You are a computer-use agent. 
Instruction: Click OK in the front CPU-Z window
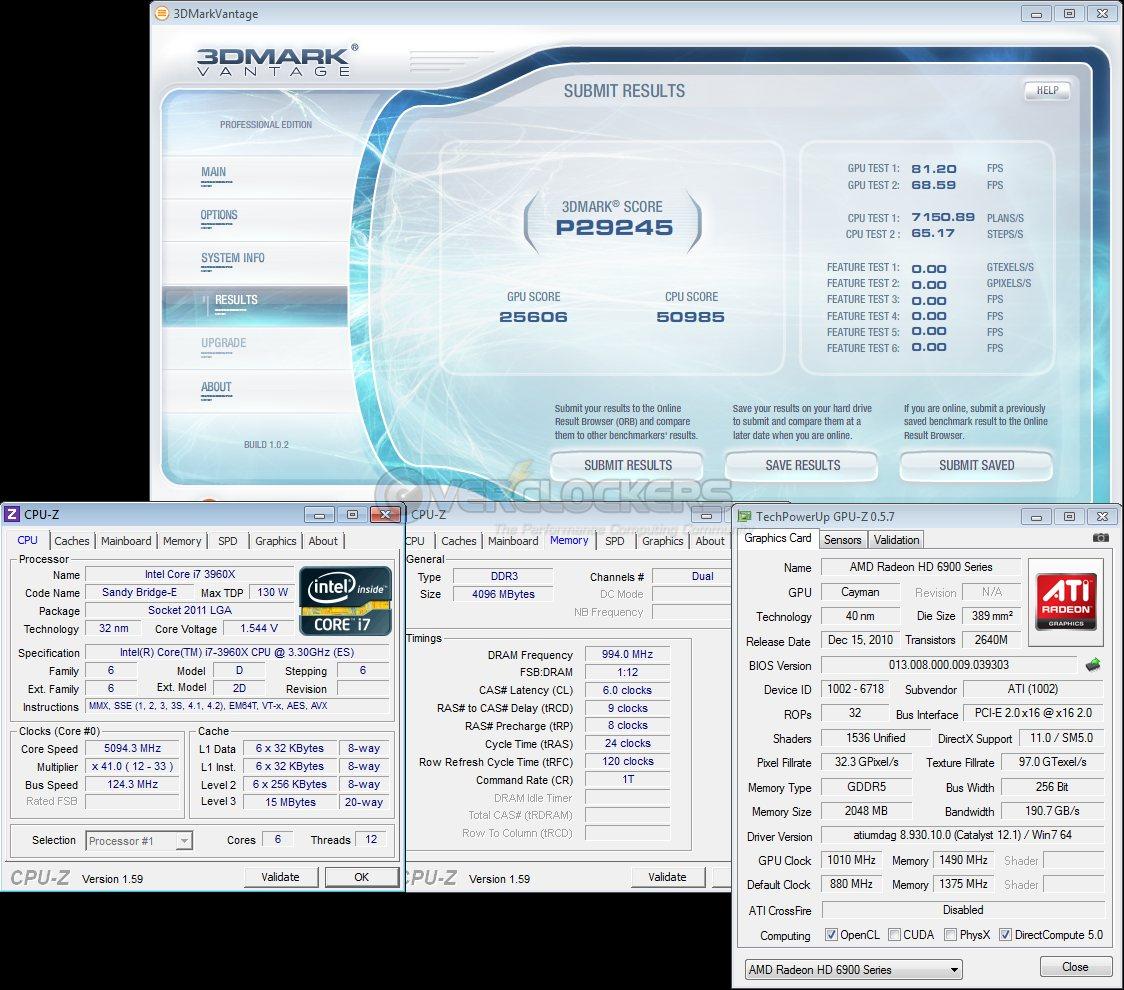[361, 877]
